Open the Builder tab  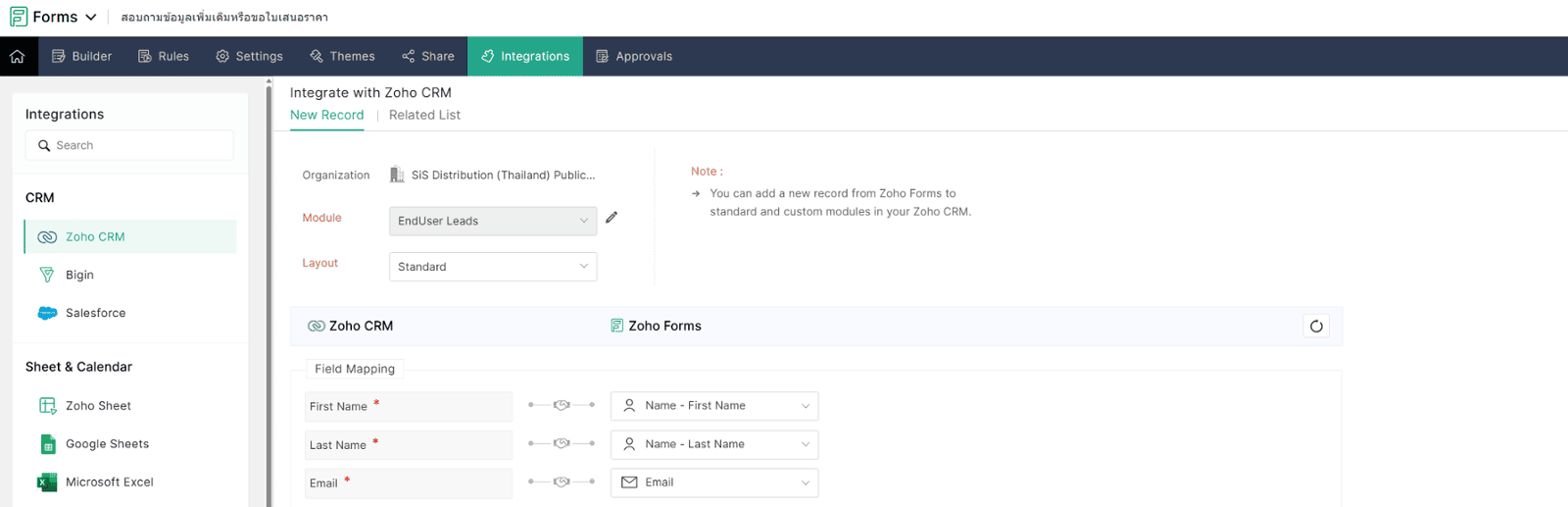(81, 57)
